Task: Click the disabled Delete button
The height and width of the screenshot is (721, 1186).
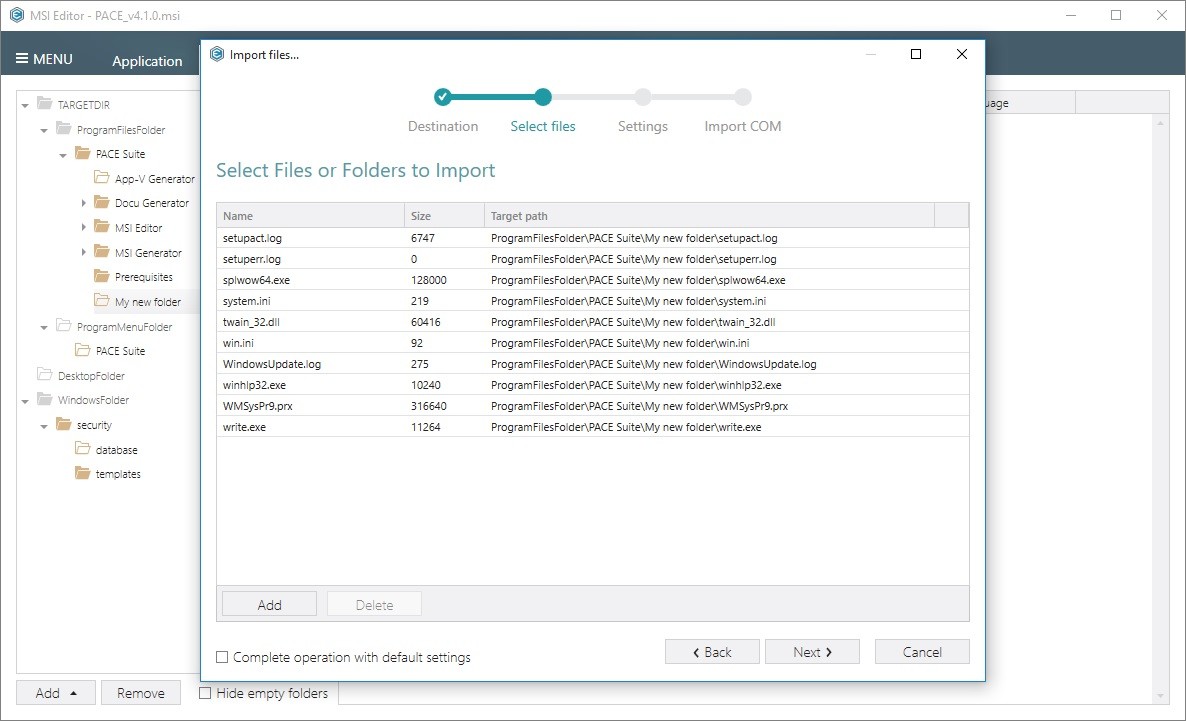Action: 374,604
